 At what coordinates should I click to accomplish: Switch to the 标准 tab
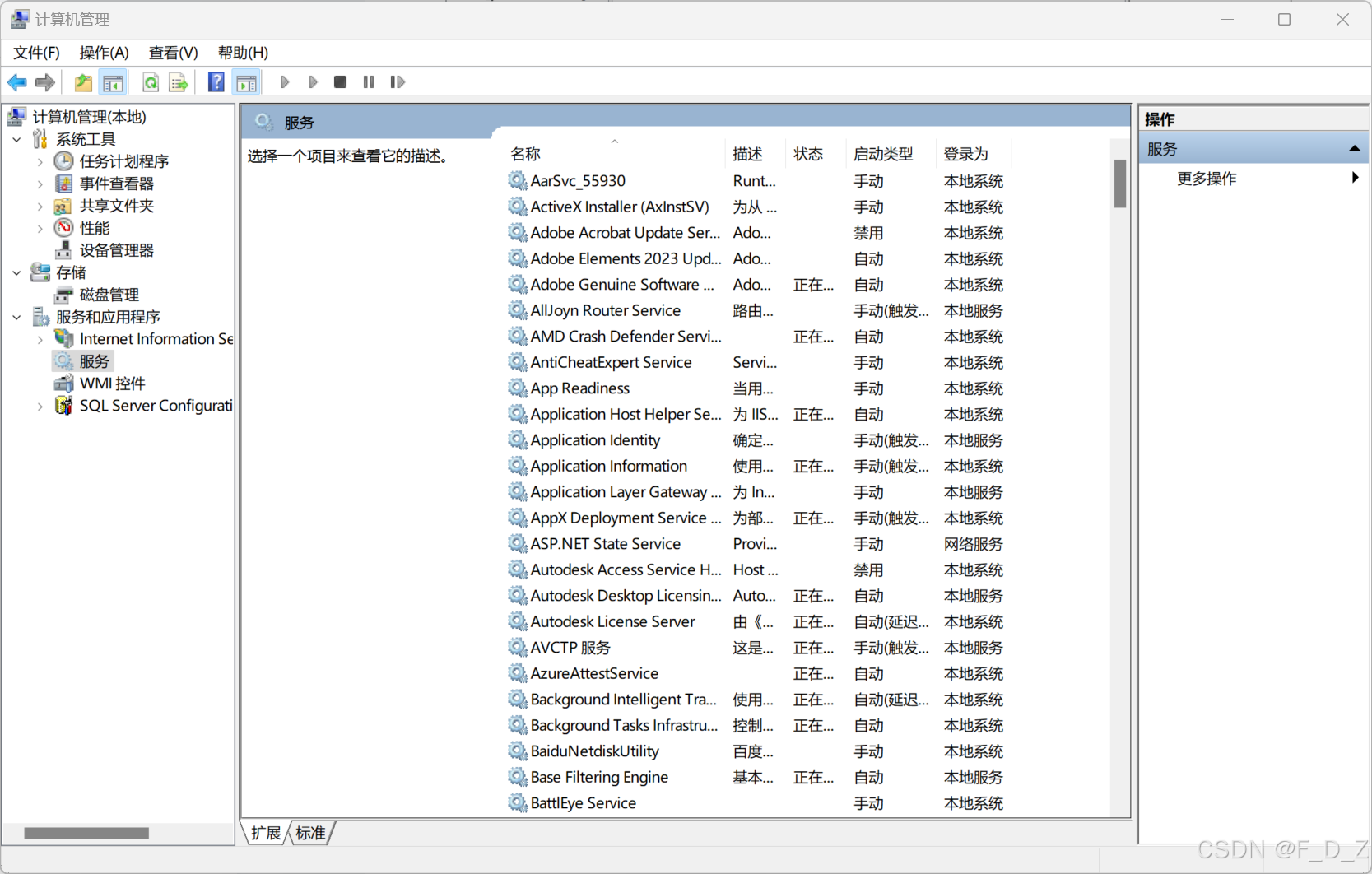coord(310,833)
